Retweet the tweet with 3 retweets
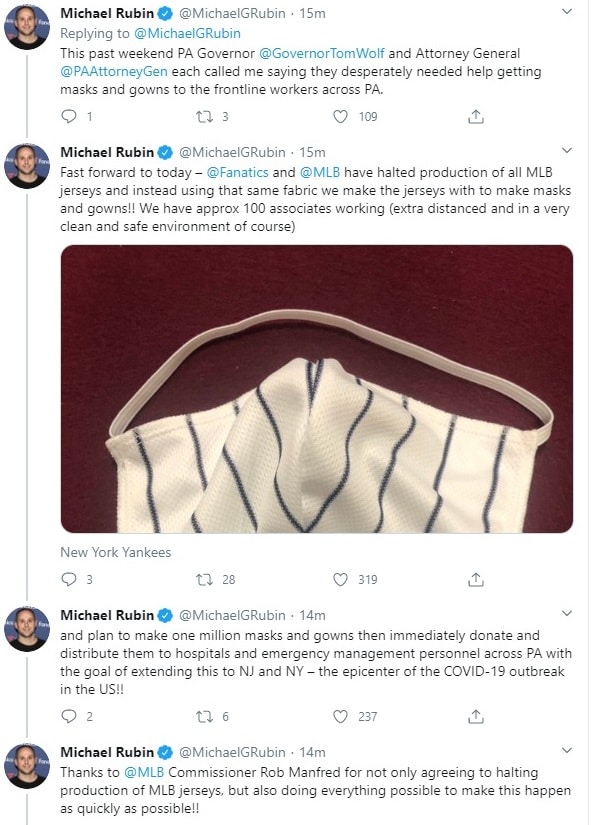This screenshot has width=594, height=825. (204, 116)
